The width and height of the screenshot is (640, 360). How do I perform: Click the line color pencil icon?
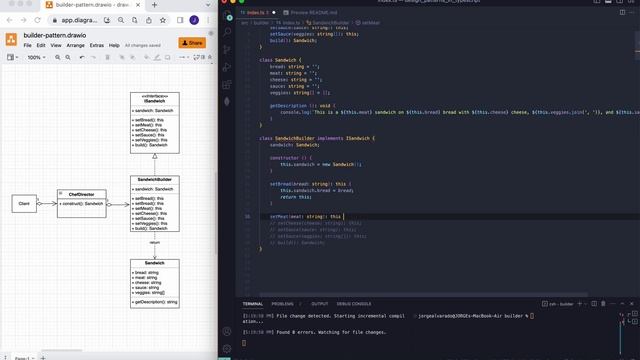(157, 58)
